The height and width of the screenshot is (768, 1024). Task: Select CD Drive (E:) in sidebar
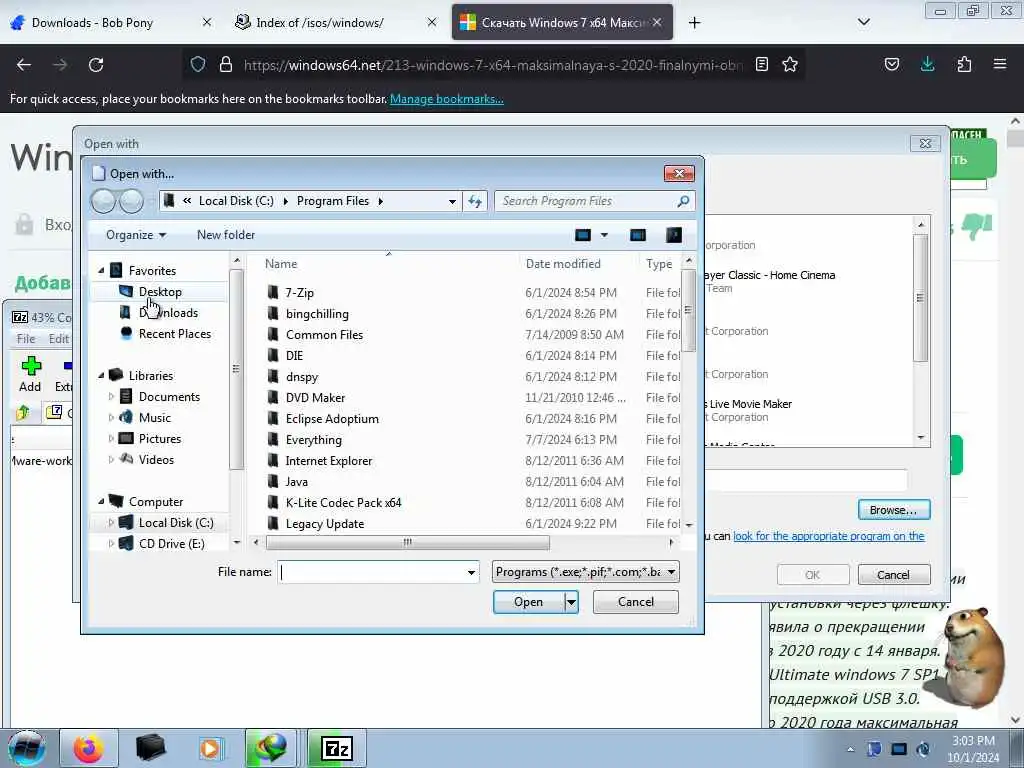pos(171,543)
